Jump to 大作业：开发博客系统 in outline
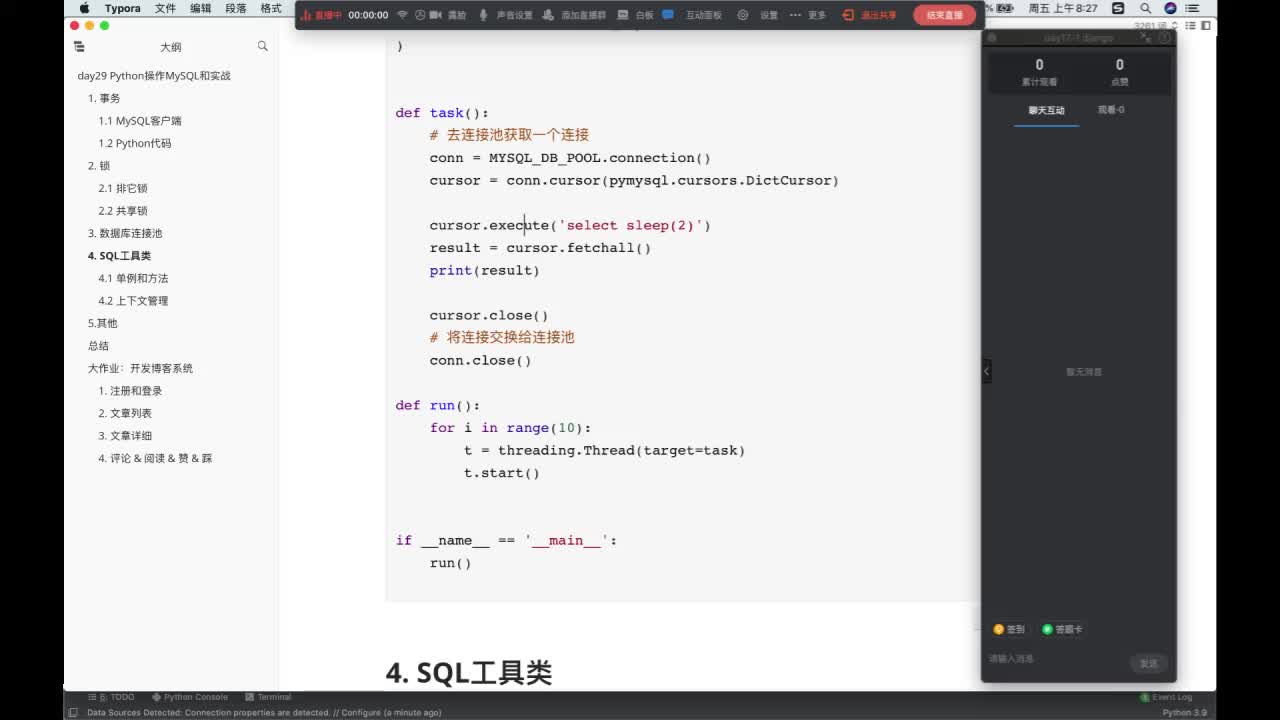This screenshot has width=1280, height=720. pos(140,368)
